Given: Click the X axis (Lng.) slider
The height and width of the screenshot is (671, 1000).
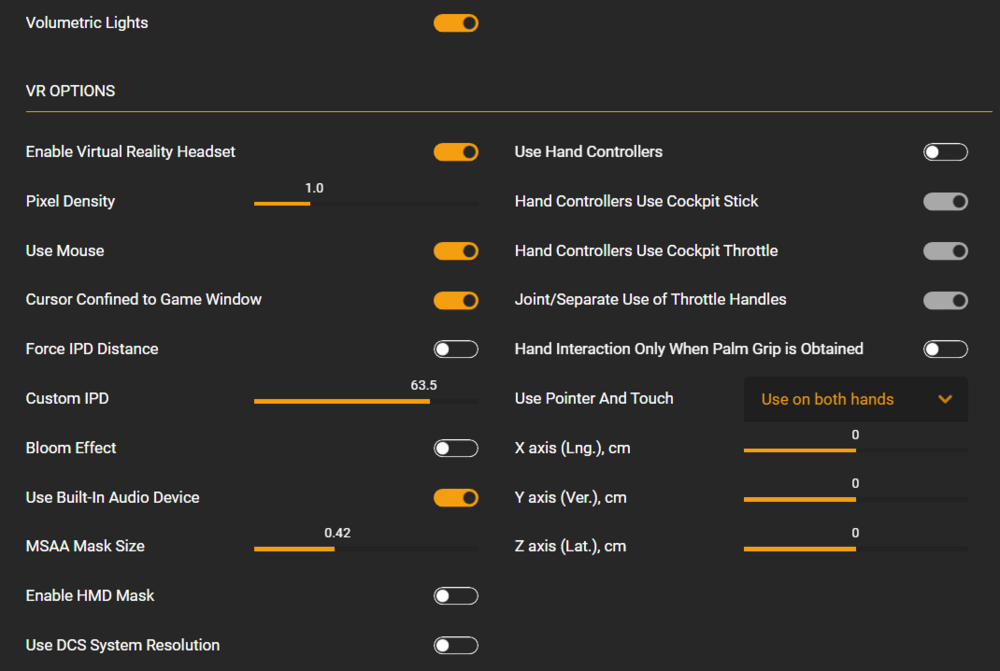Looking at the screenshot, I should 855,450.
